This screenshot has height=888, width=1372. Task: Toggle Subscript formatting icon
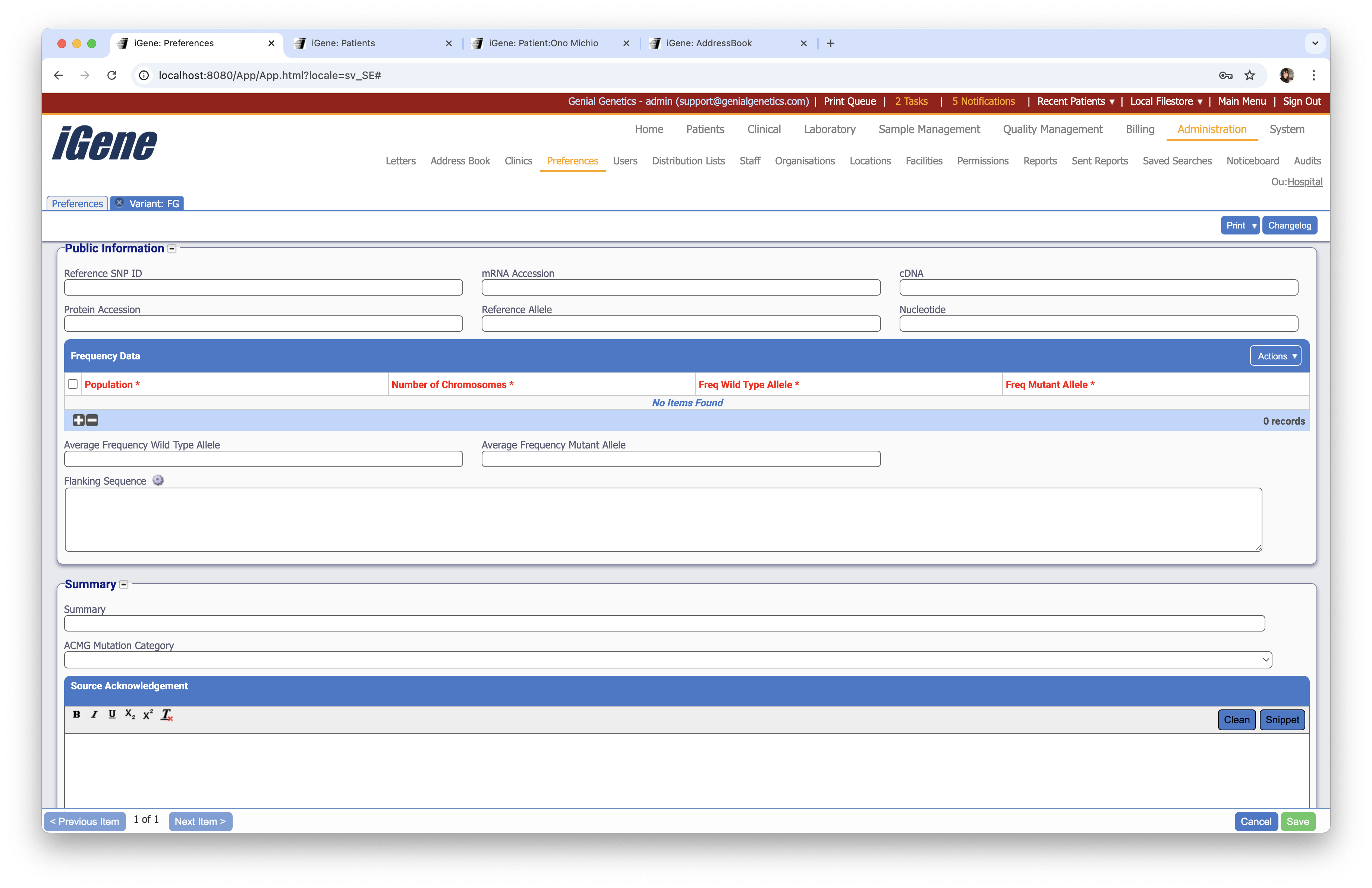point(130,715)
